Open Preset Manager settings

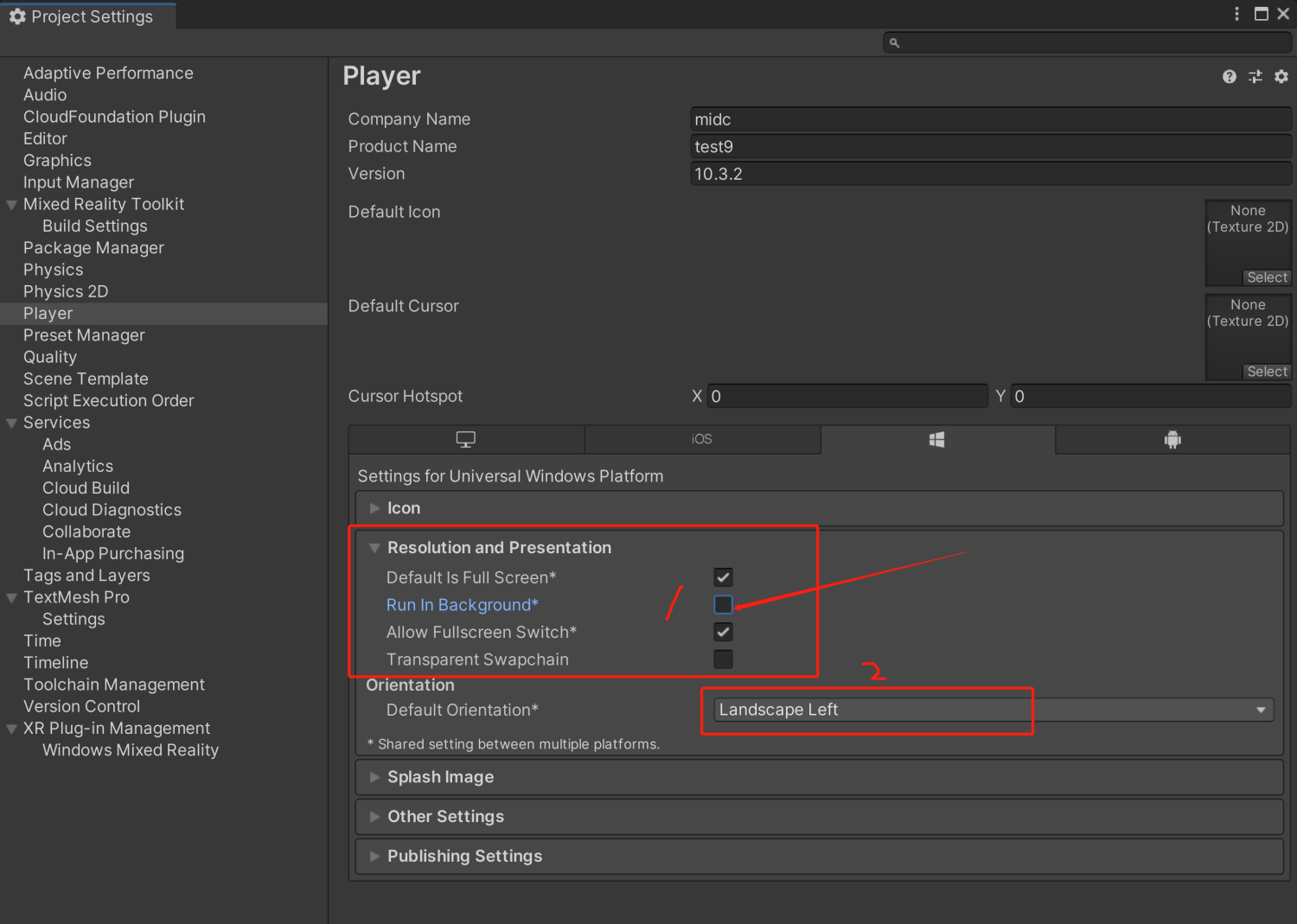click(x=84, y=335)
